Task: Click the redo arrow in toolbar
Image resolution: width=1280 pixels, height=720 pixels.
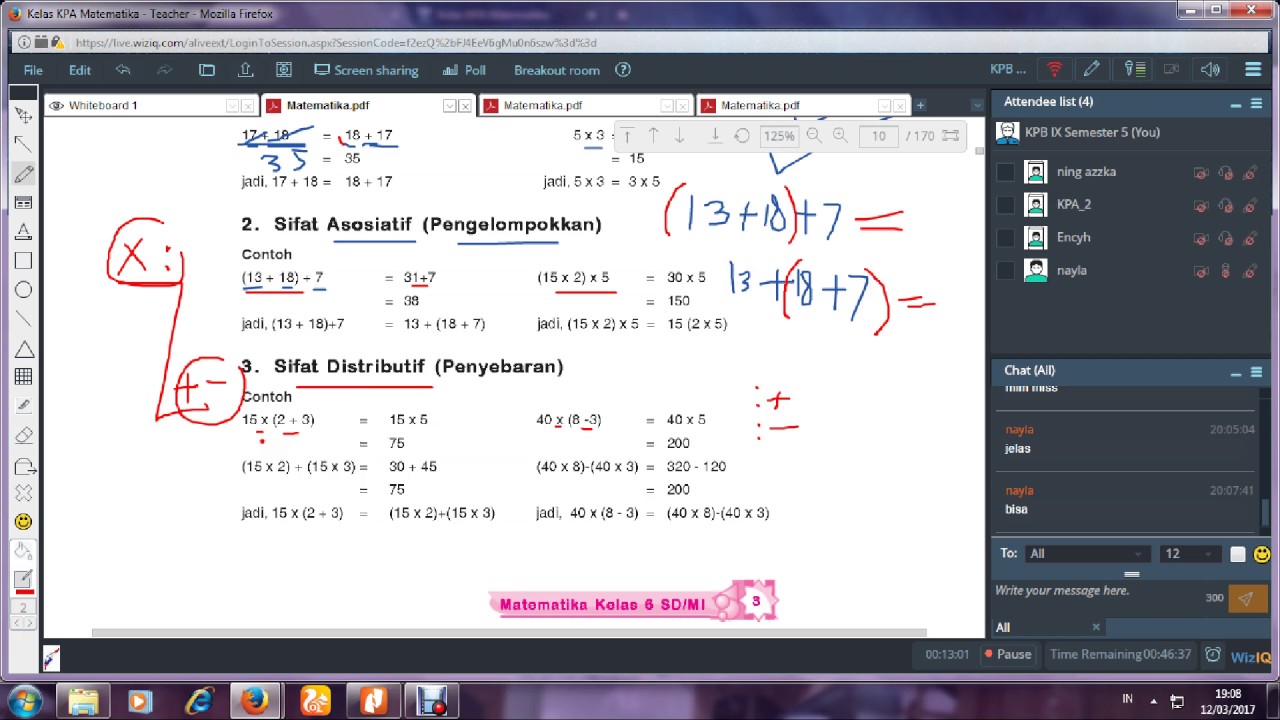Action: [x=164, y=70]
